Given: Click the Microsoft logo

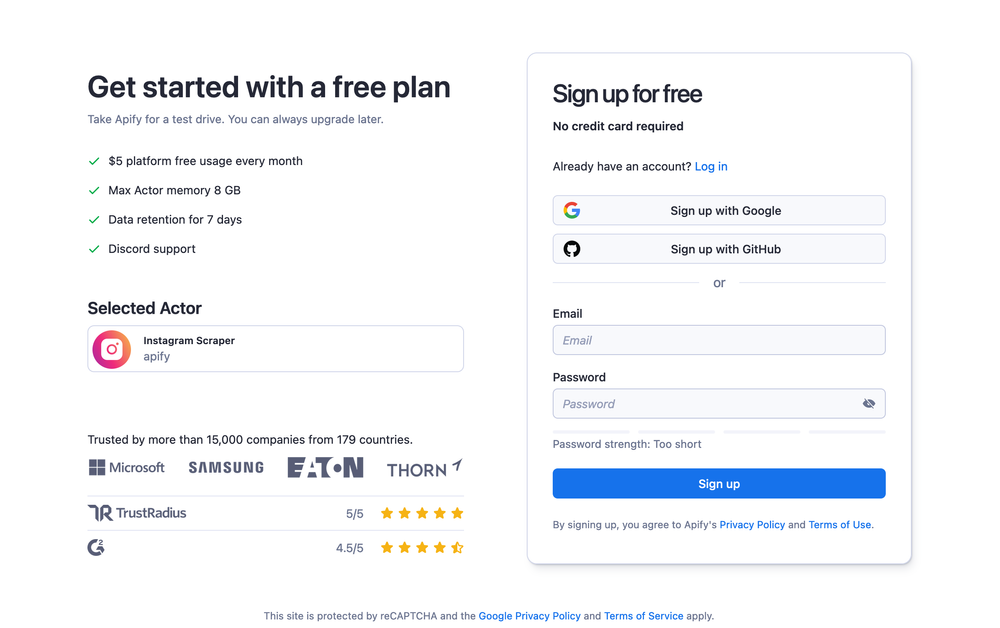Looking at the screenshot, I should point(126,468).
